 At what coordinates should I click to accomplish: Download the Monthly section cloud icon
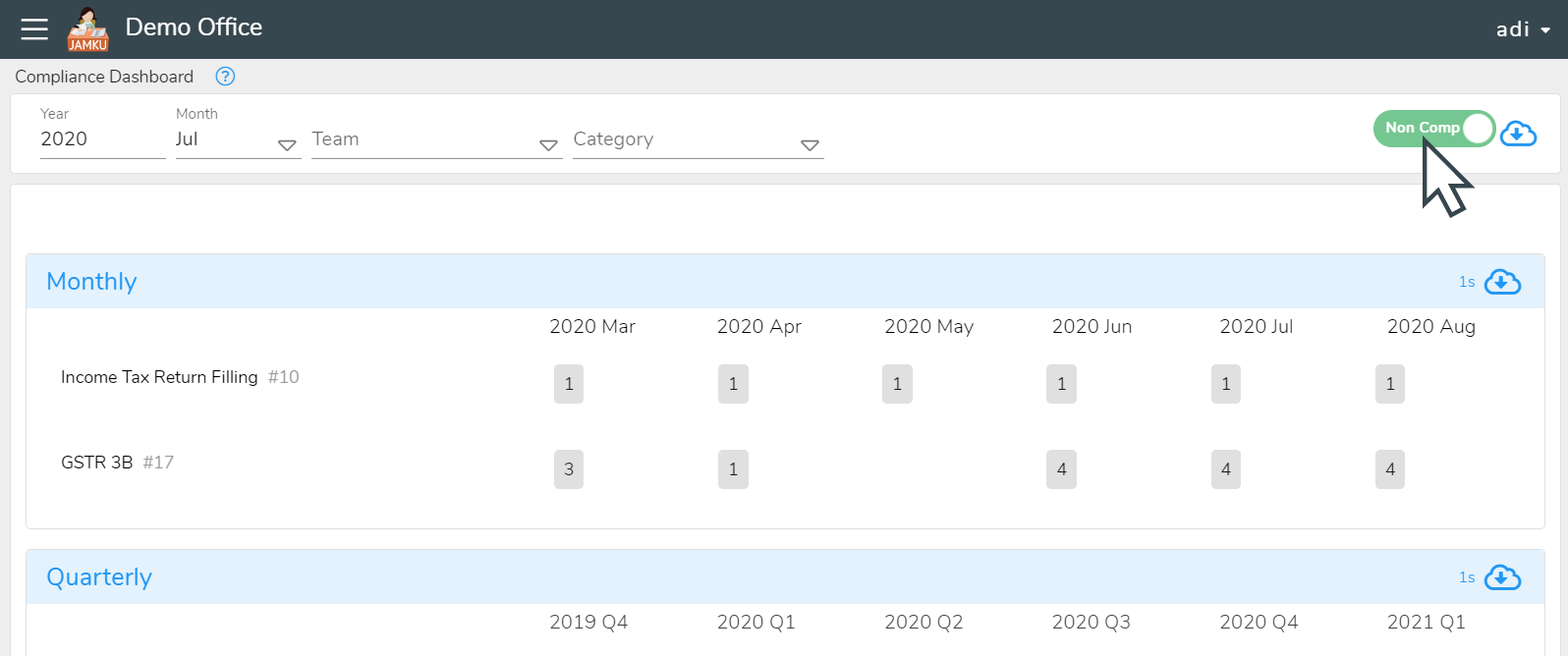coord(1502,282)
